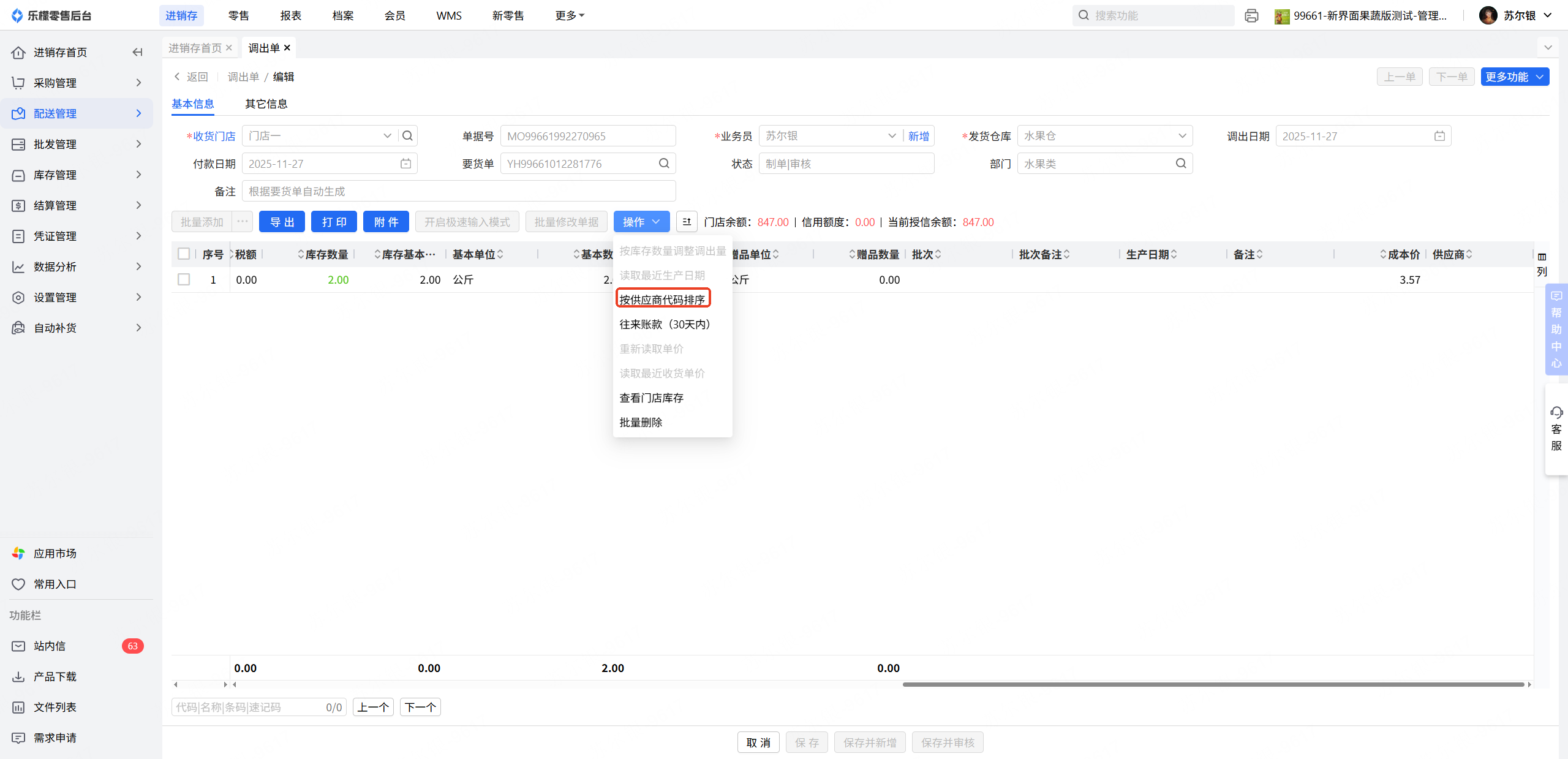Viewport: 1568px width, 759px height.
Task: Open the 客服 support widget
Action: click(1556, 429)
